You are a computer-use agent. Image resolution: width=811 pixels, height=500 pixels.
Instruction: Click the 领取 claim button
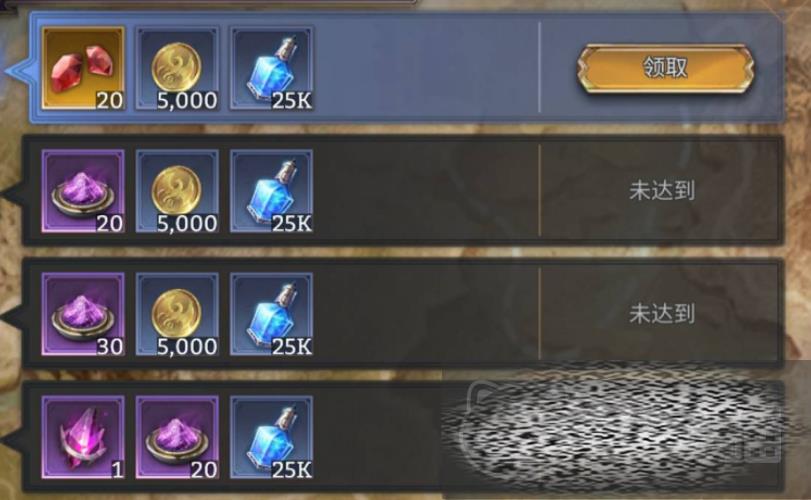coord(665,68)
